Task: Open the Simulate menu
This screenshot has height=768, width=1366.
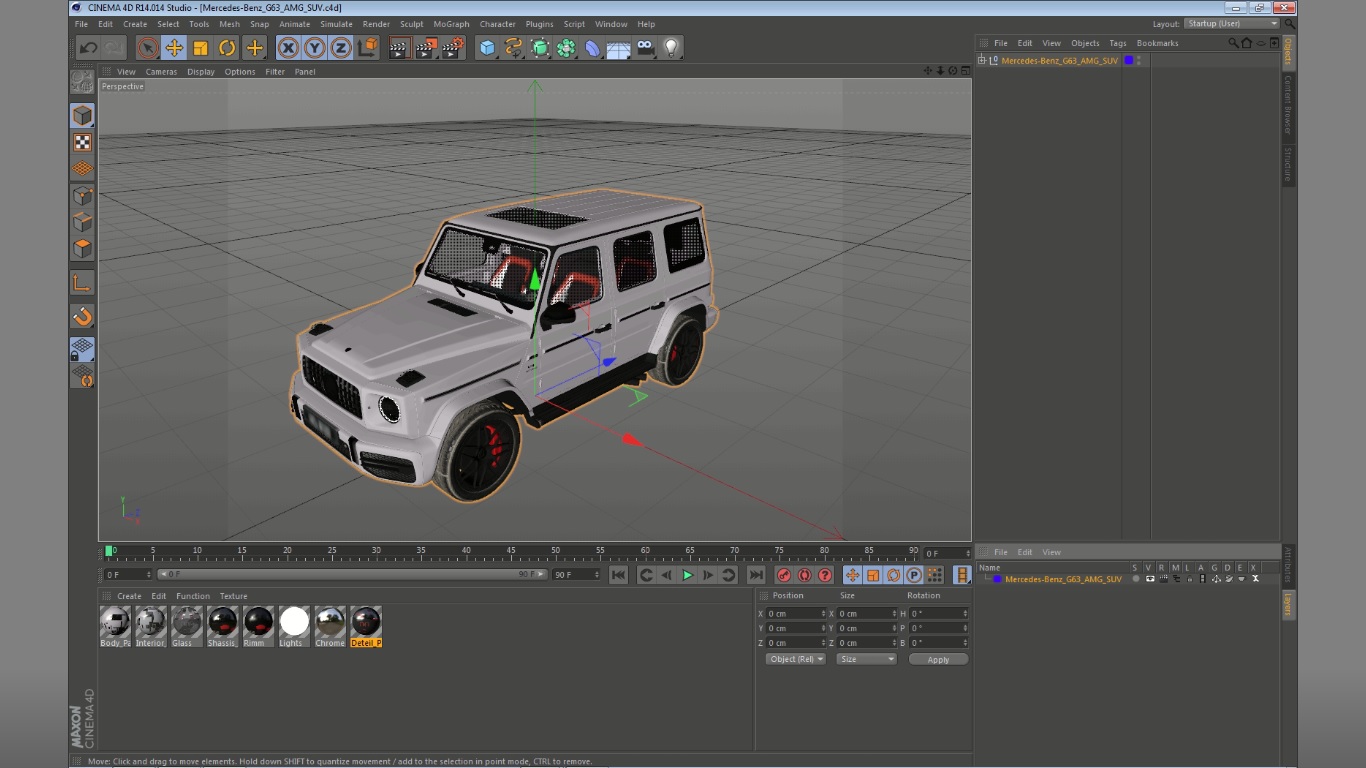Action: click(x=336, y=24)
